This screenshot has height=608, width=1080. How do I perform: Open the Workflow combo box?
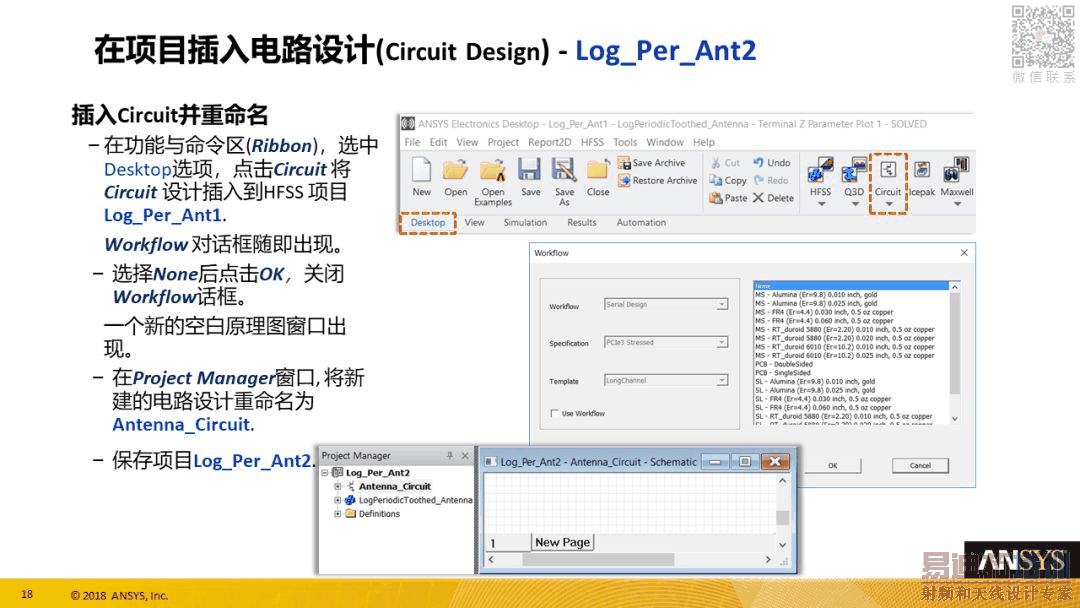tap(666, 304)
